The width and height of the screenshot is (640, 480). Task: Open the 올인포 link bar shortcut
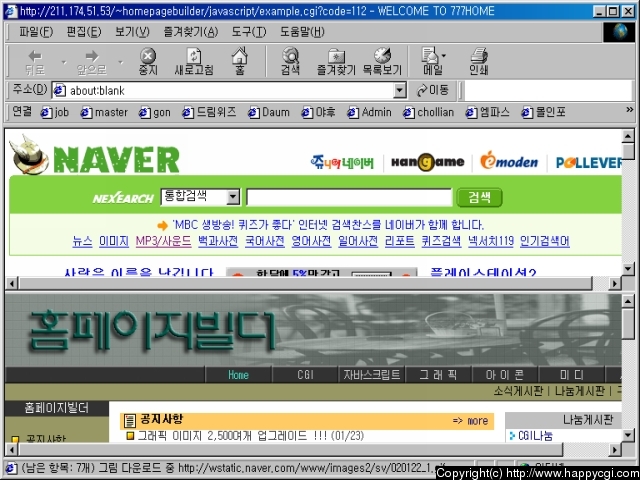[x=544, y=112]
